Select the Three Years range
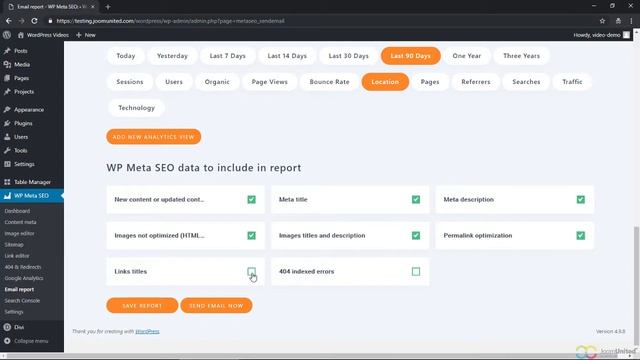640x360 pixels. pyautogui.click(x=522, y=56)
